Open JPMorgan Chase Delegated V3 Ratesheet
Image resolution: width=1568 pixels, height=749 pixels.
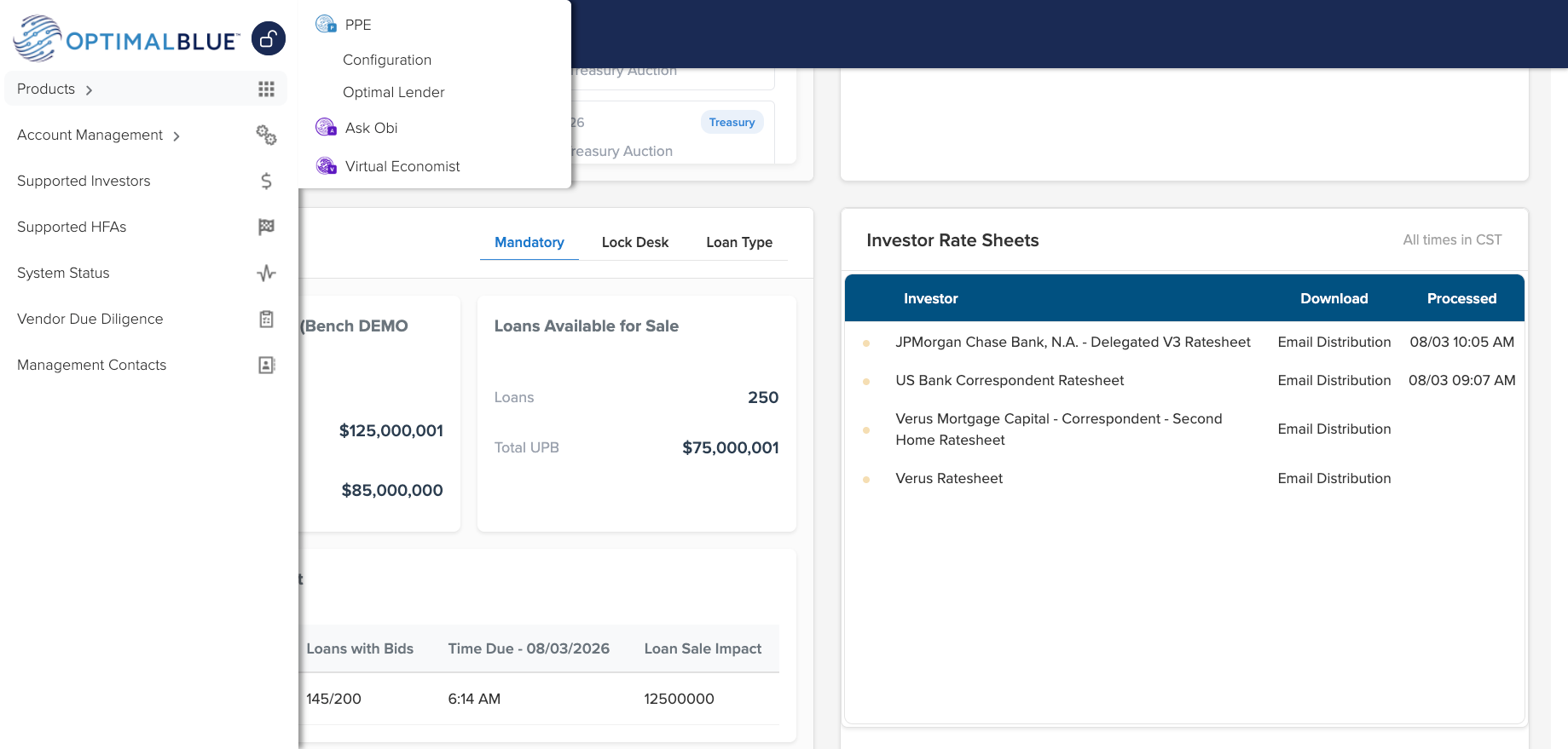coord(1073,342)
